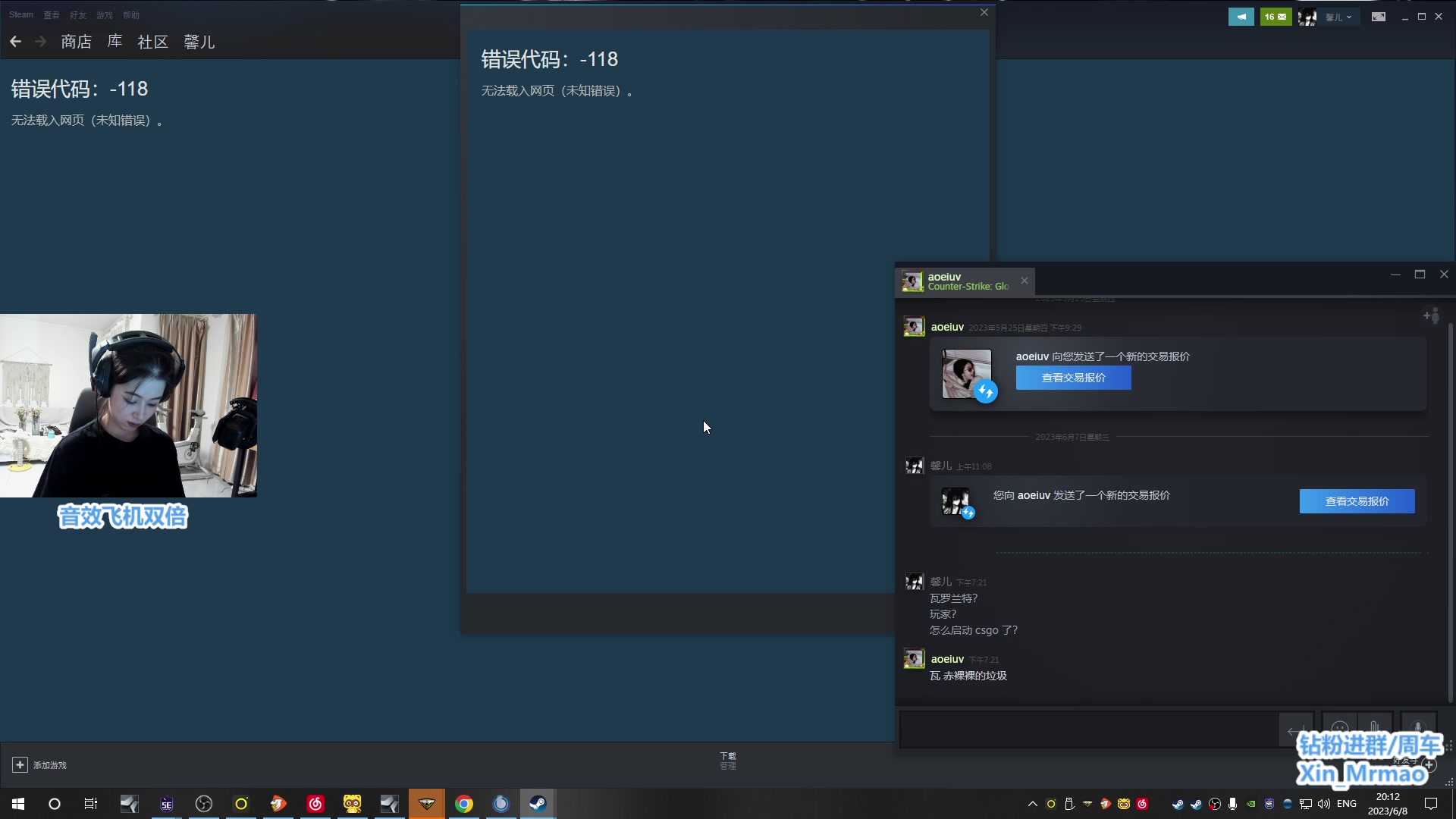The width and height of the screenshot is (1456, 819).
Task: Open the blue circular app on taskbar
Action: pyautogui.click(x=501, y=804)
